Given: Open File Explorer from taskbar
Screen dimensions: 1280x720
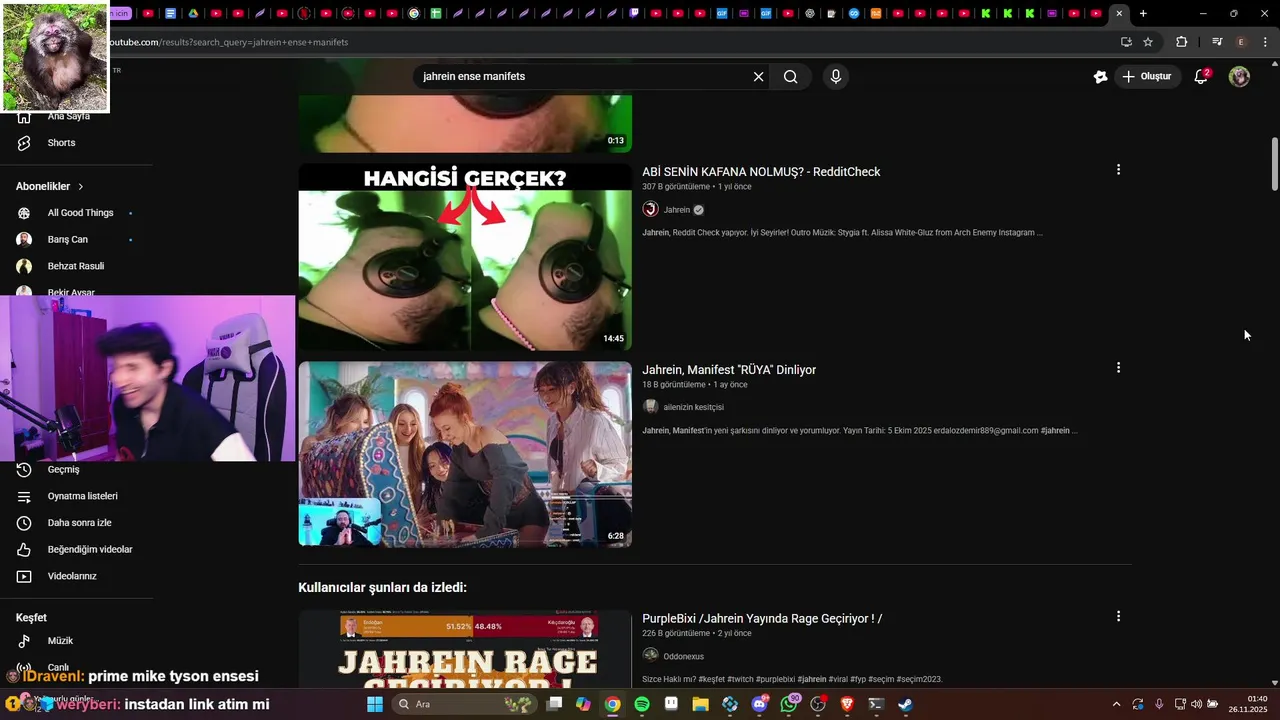Looking at the screenshot, I should coord(700,704).
